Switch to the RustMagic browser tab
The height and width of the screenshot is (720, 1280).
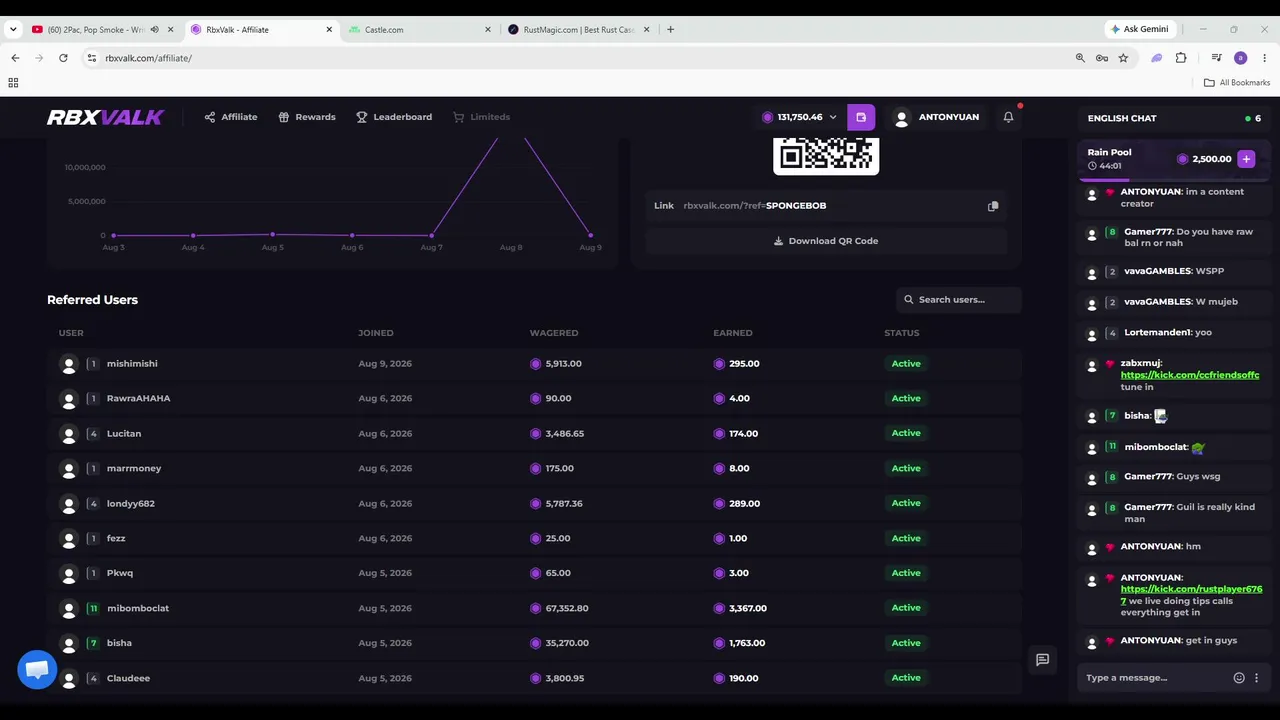click(578, 29)
